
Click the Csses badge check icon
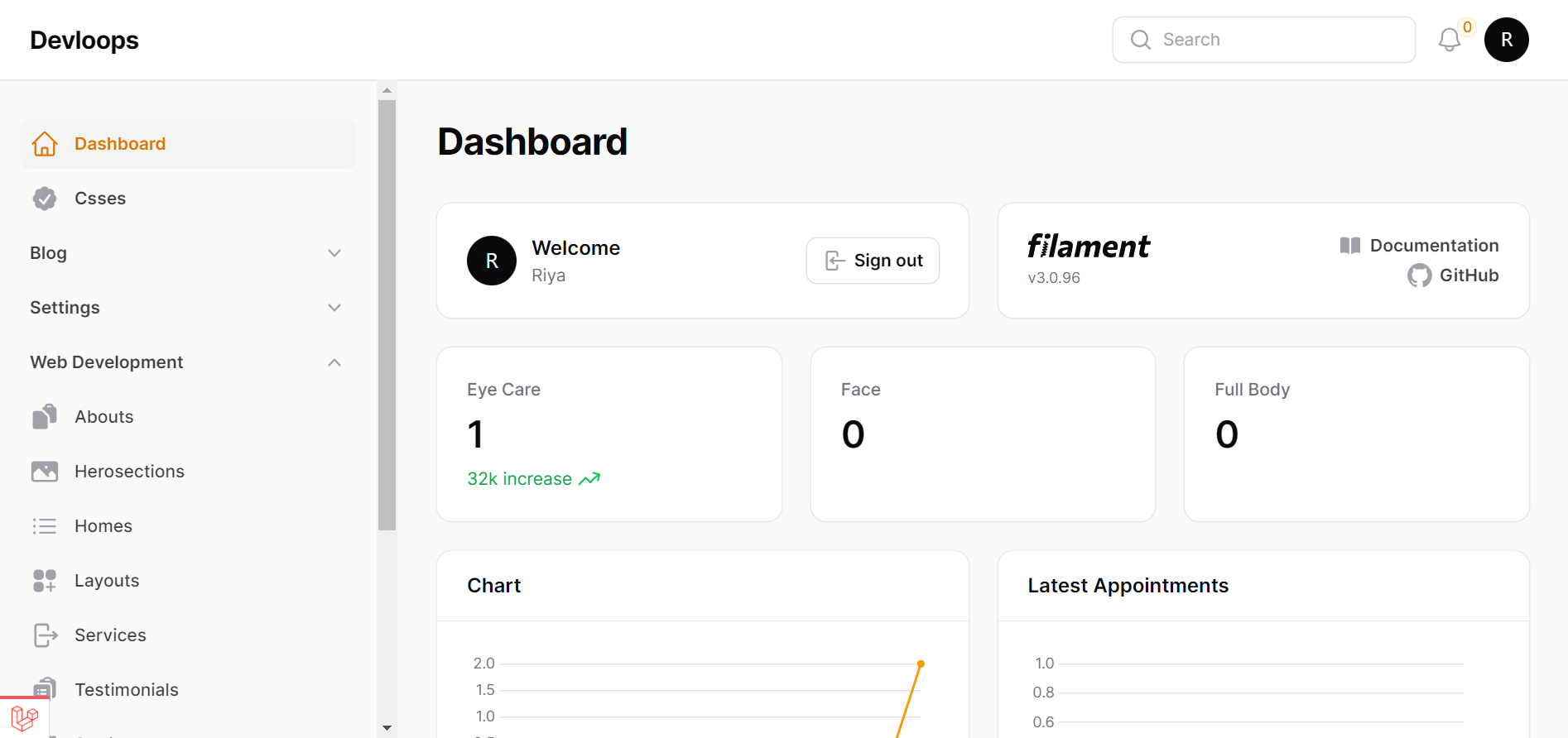click(45, 199)
